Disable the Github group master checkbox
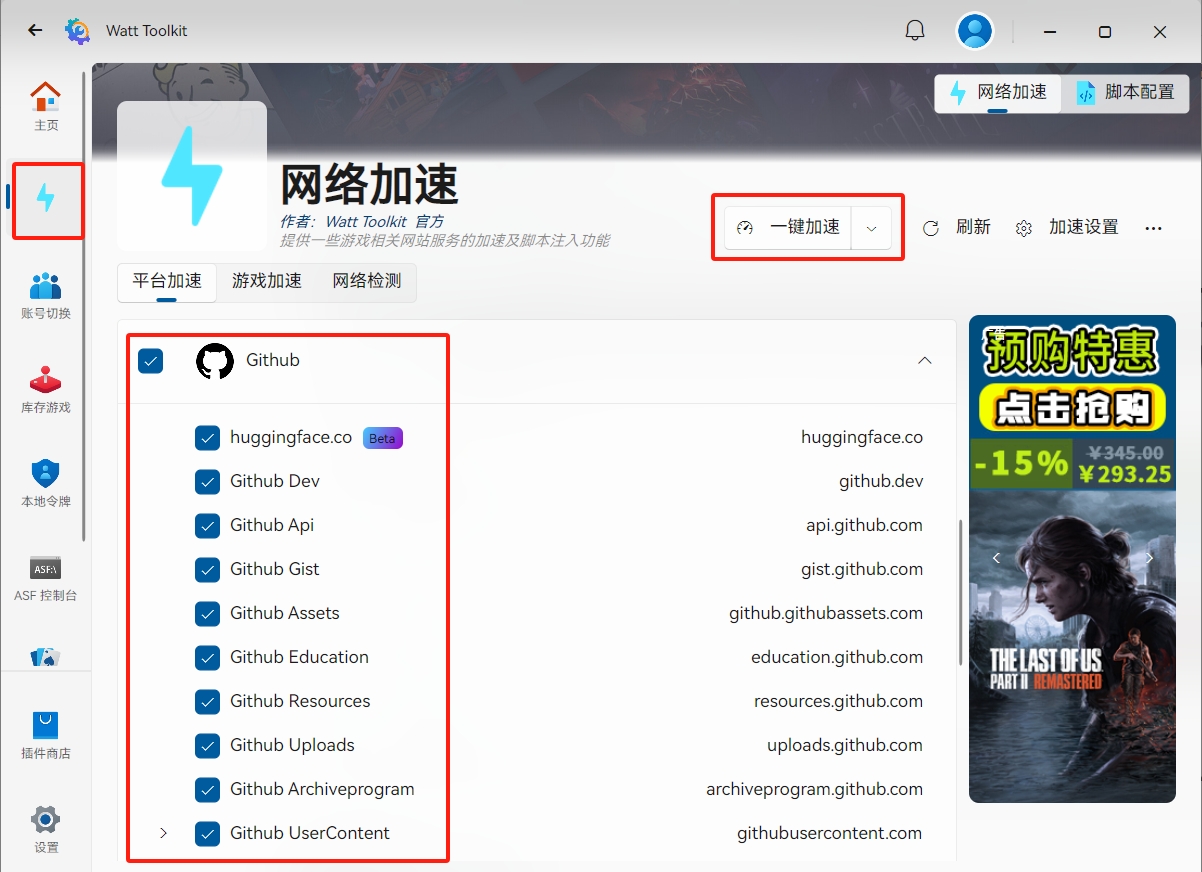This screenshot has width=1202, height=872. [x=150, y=361]
